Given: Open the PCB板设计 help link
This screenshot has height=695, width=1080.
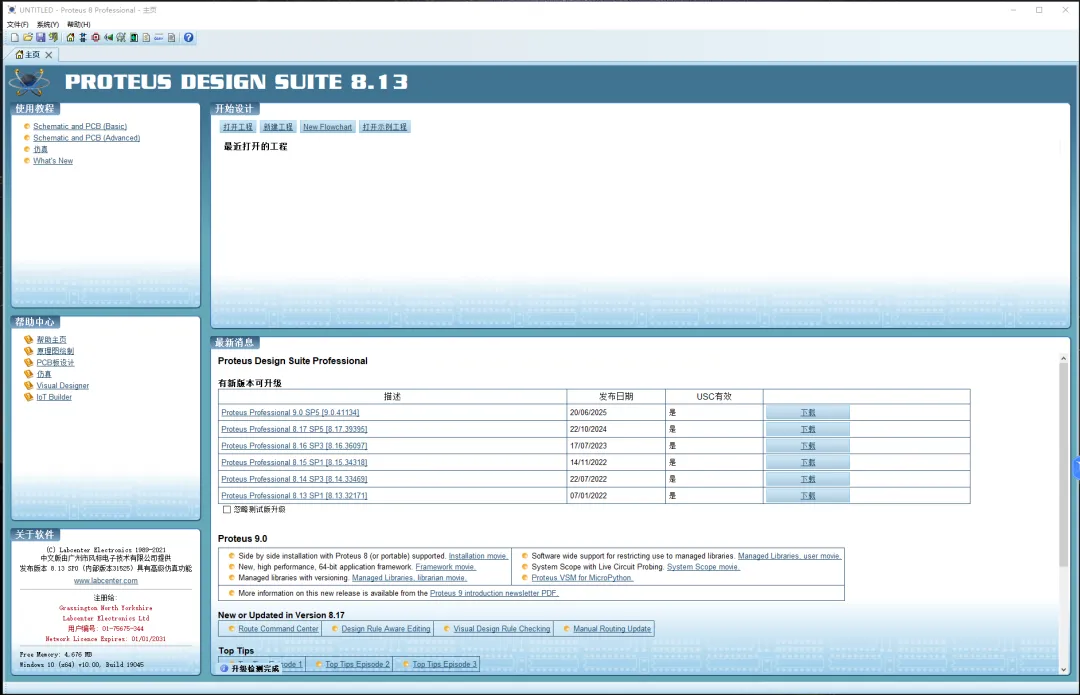Looking at the screenshot, I should pos(55,362).
